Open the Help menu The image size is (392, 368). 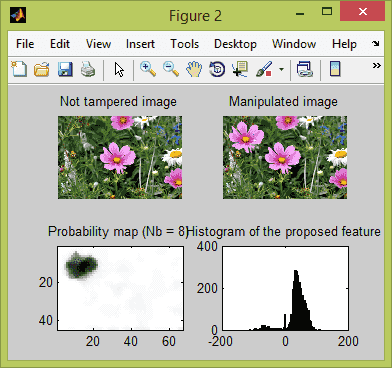coord(344,44)
